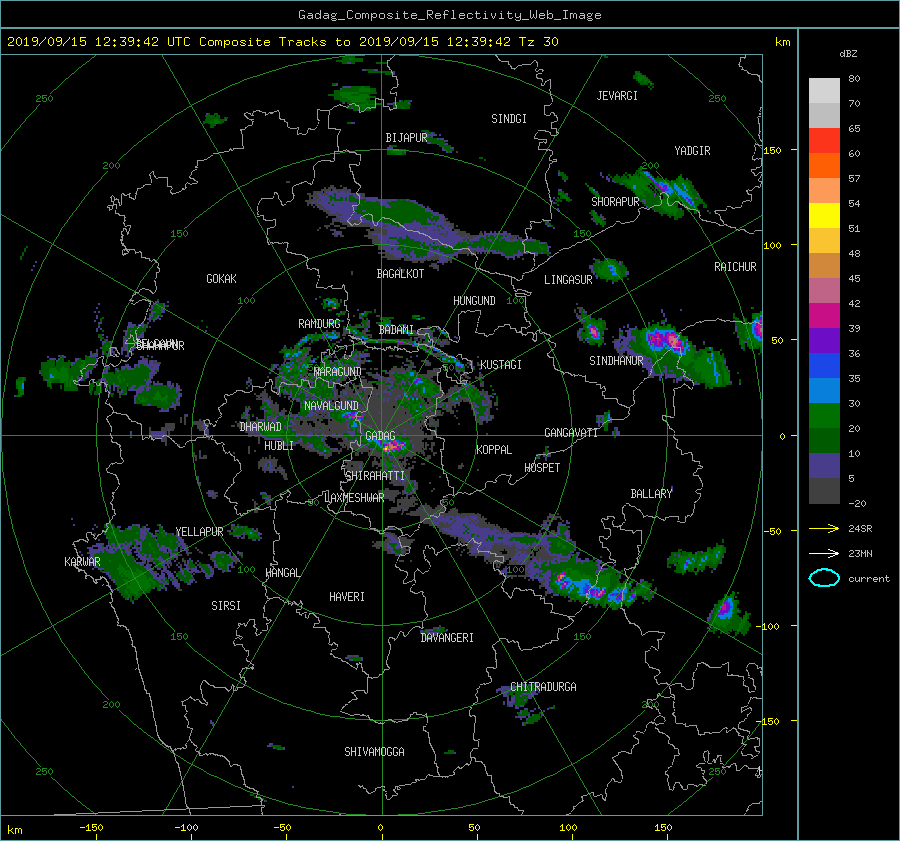Click the -20 value at legend bottom
900x841 pixels.
tap(857, 503)
